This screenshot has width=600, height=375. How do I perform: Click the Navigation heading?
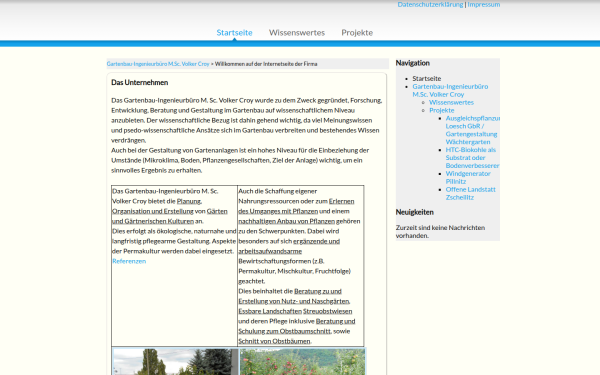412,63
